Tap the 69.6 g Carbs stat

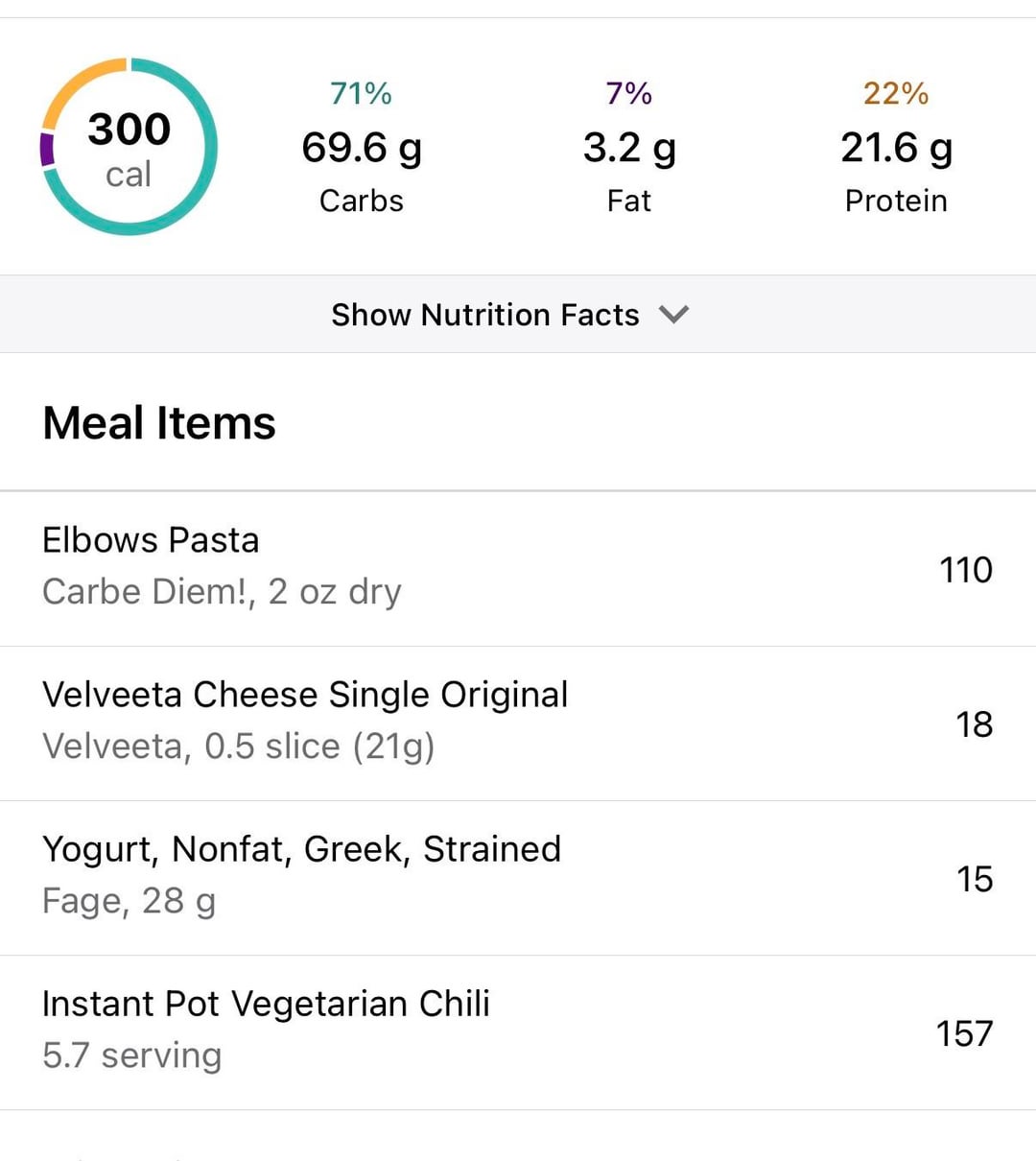[x=362, y=148]
